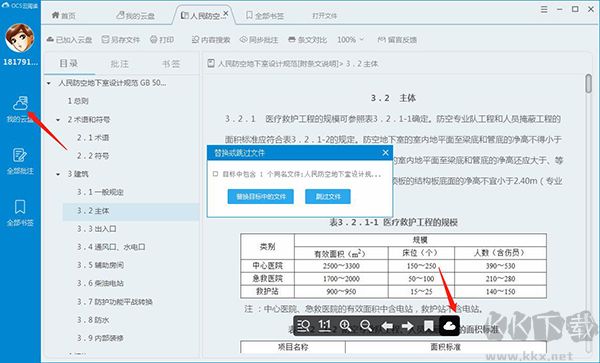Open 全部批注 in the left sidebar
600x363 pixels.
(x=20, y=161)
